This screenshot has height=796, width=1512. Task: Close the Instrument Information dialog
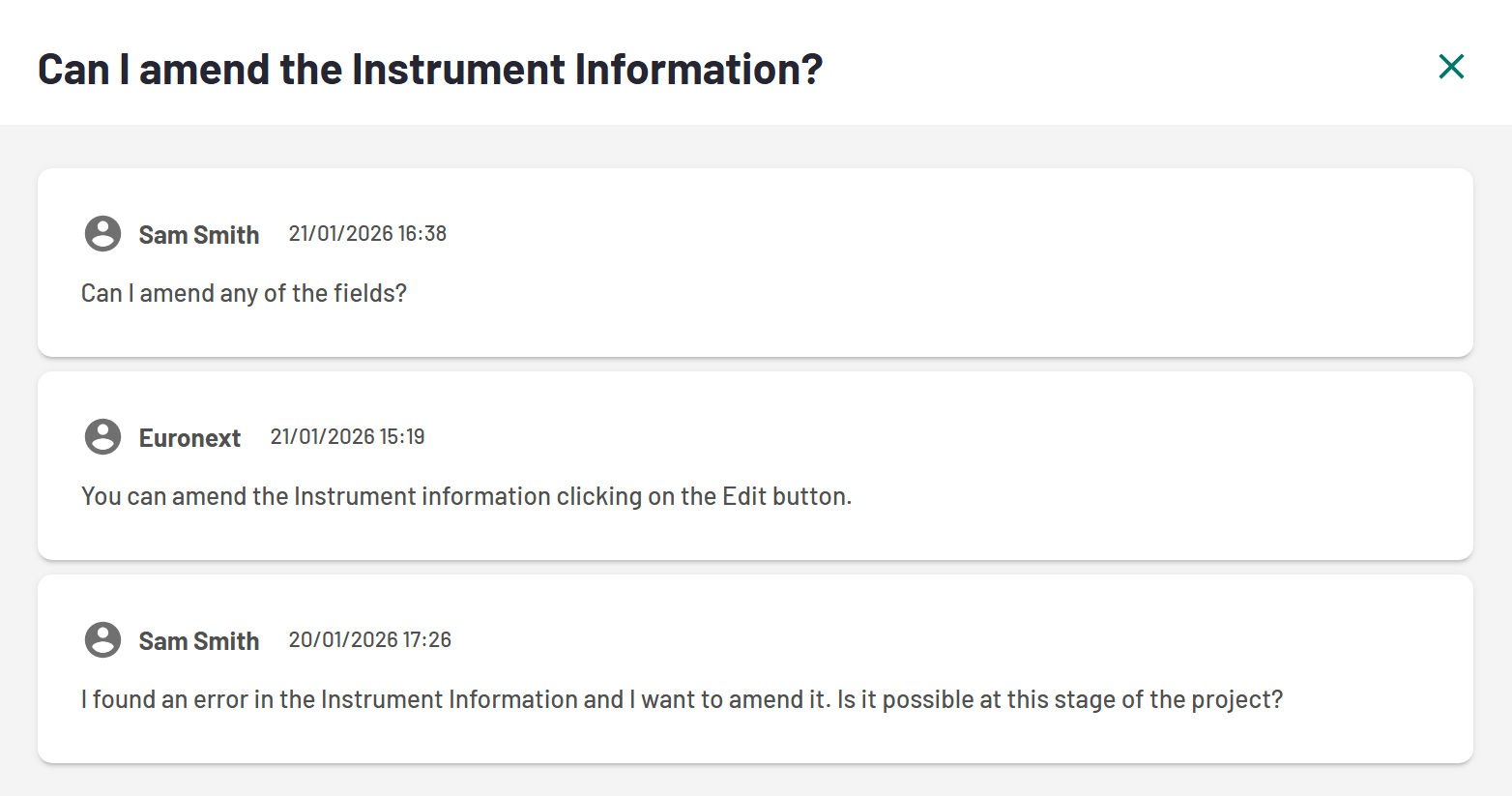point(1451,67)
